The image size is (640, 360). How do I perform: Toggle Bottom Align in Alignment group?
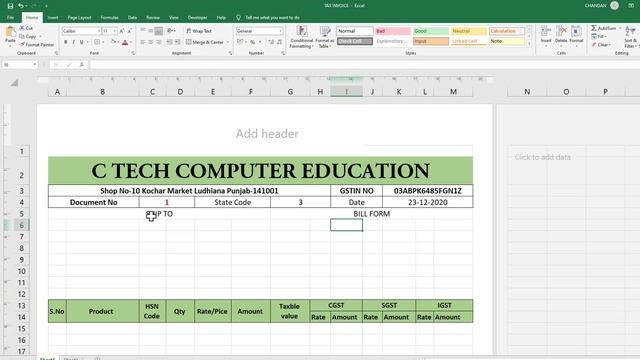click(159, 31)
